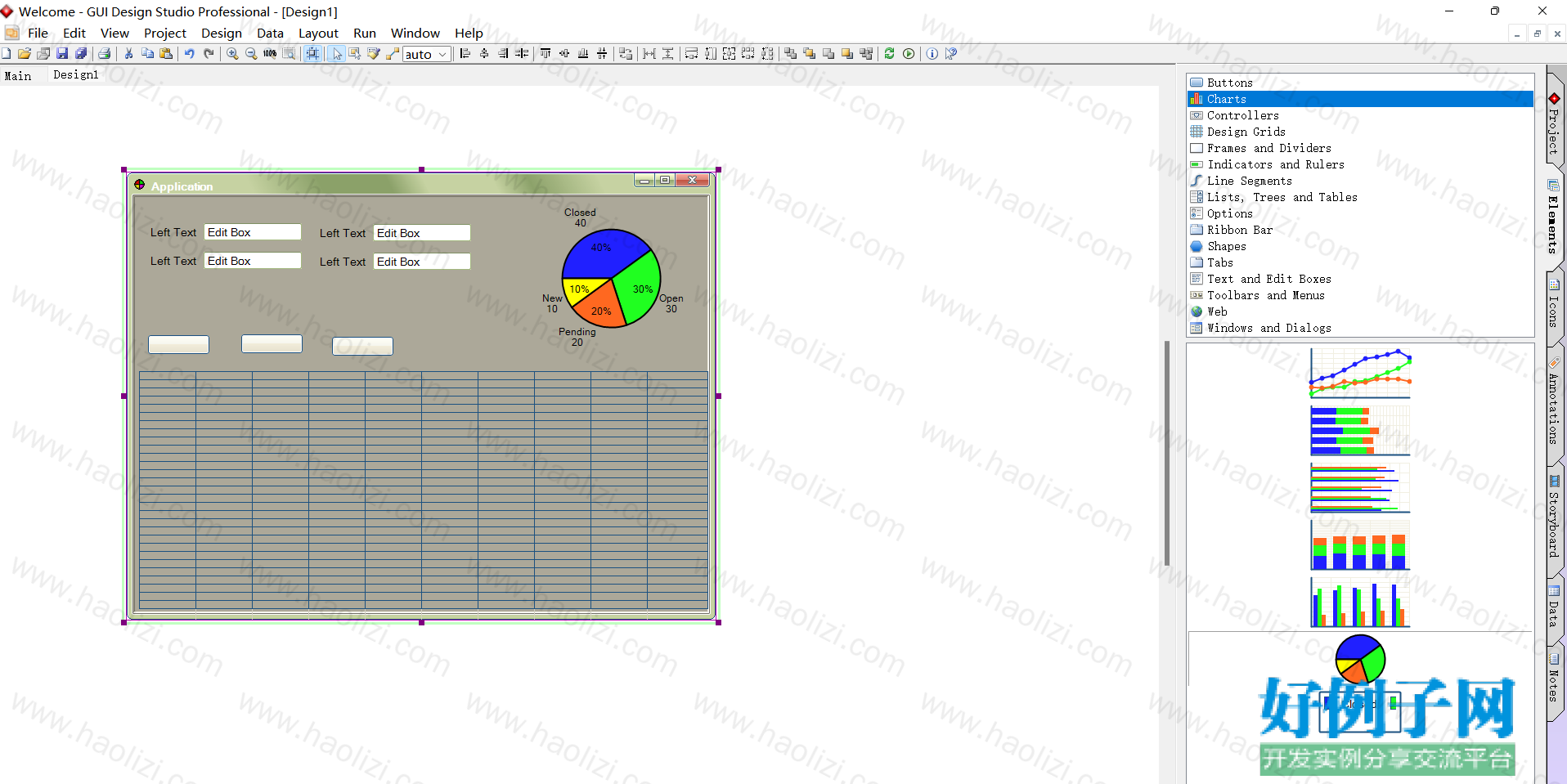Open the Edit menu
Viewport: 1567px width, 784px height.
click(74, 33)
